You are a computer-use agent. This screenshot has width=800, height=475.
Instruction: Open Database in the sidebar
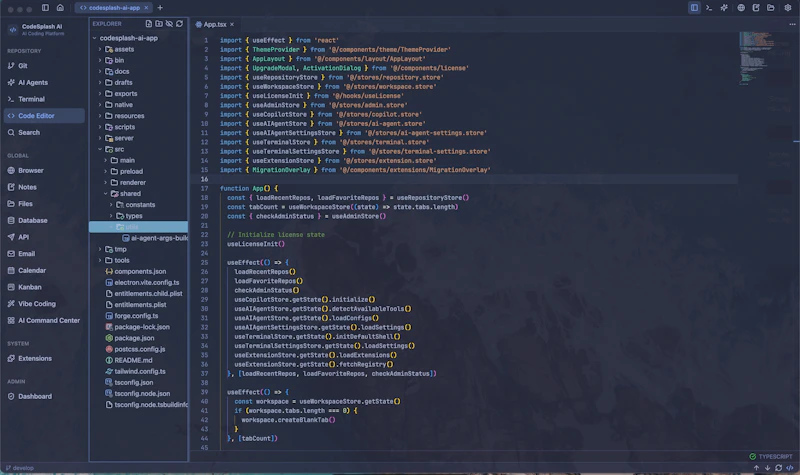[x=44, y=220]
